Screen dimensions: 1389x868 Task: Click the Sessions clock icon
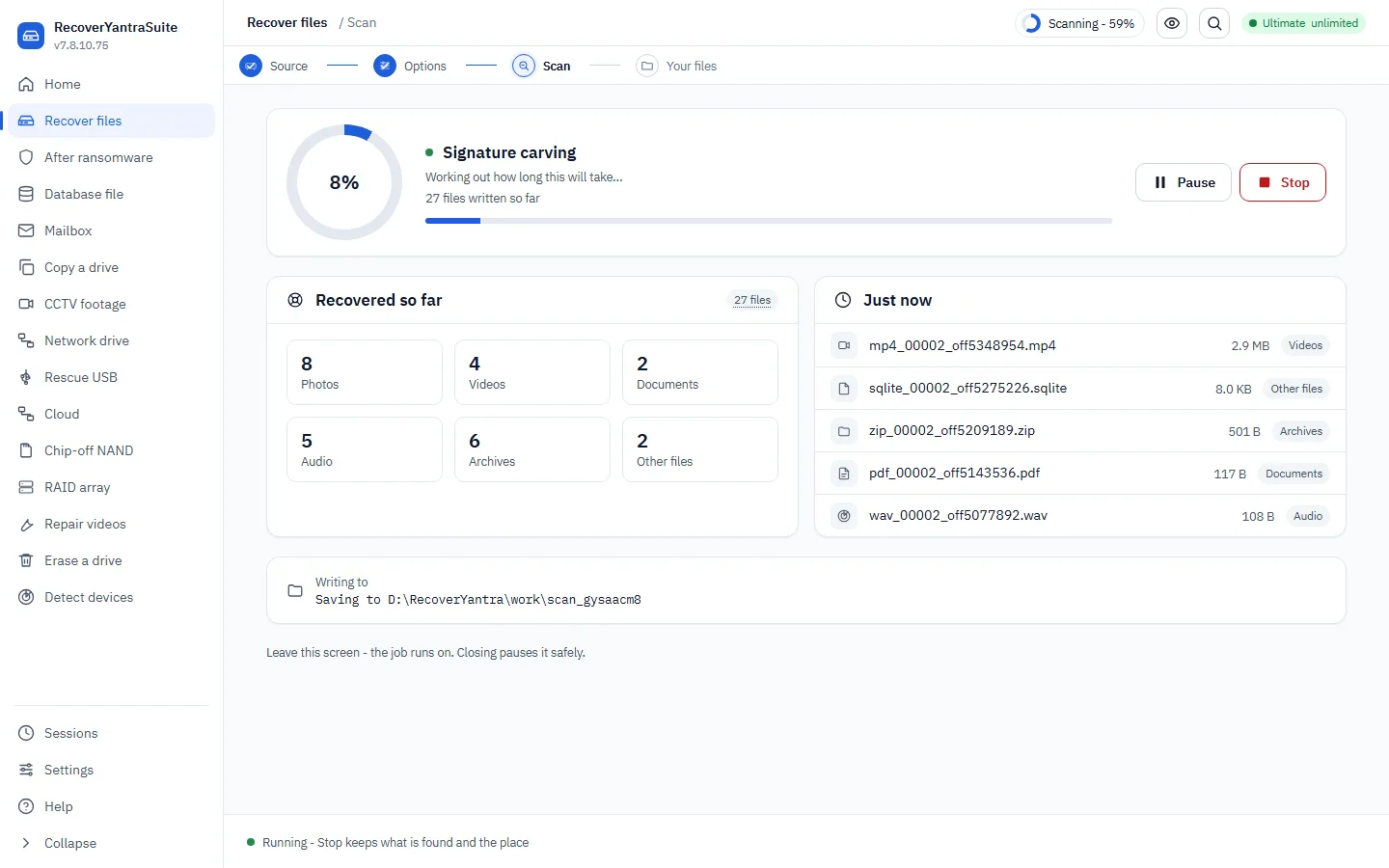[x=26, y=733]
